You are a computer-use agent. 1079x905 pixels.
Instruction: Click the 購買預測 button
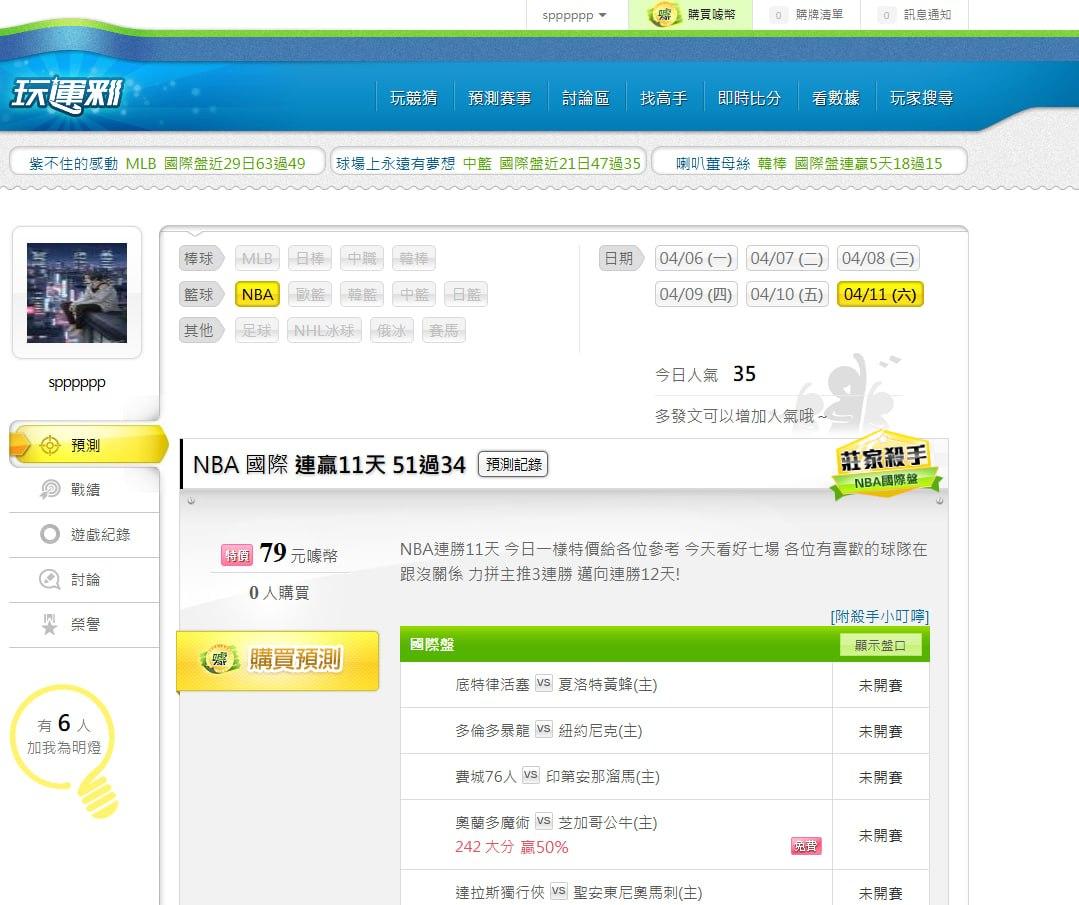(x=277, y=660)
